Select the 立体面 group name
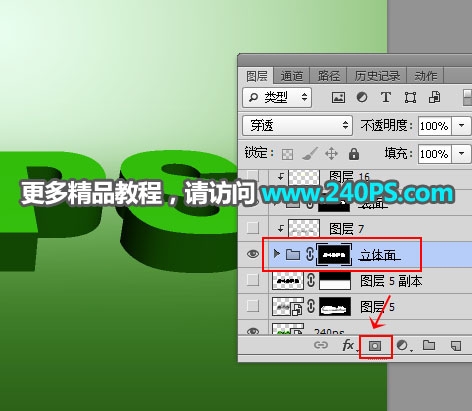472x411 pixels. (378, 255)
